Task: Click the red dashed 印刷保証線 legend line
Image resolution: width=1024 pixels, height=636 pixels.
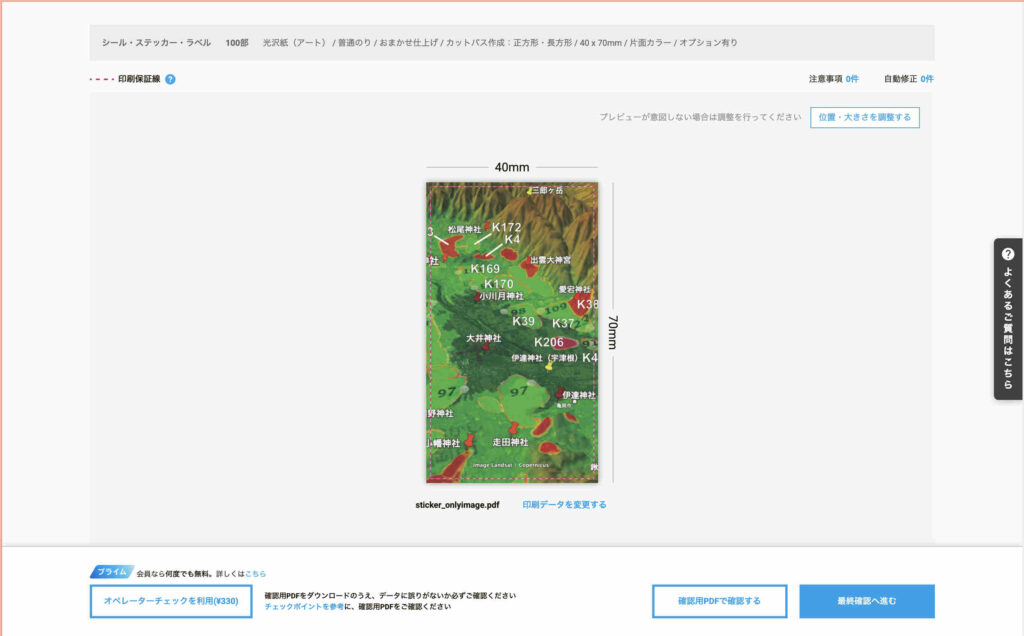Action: (102, 79)
